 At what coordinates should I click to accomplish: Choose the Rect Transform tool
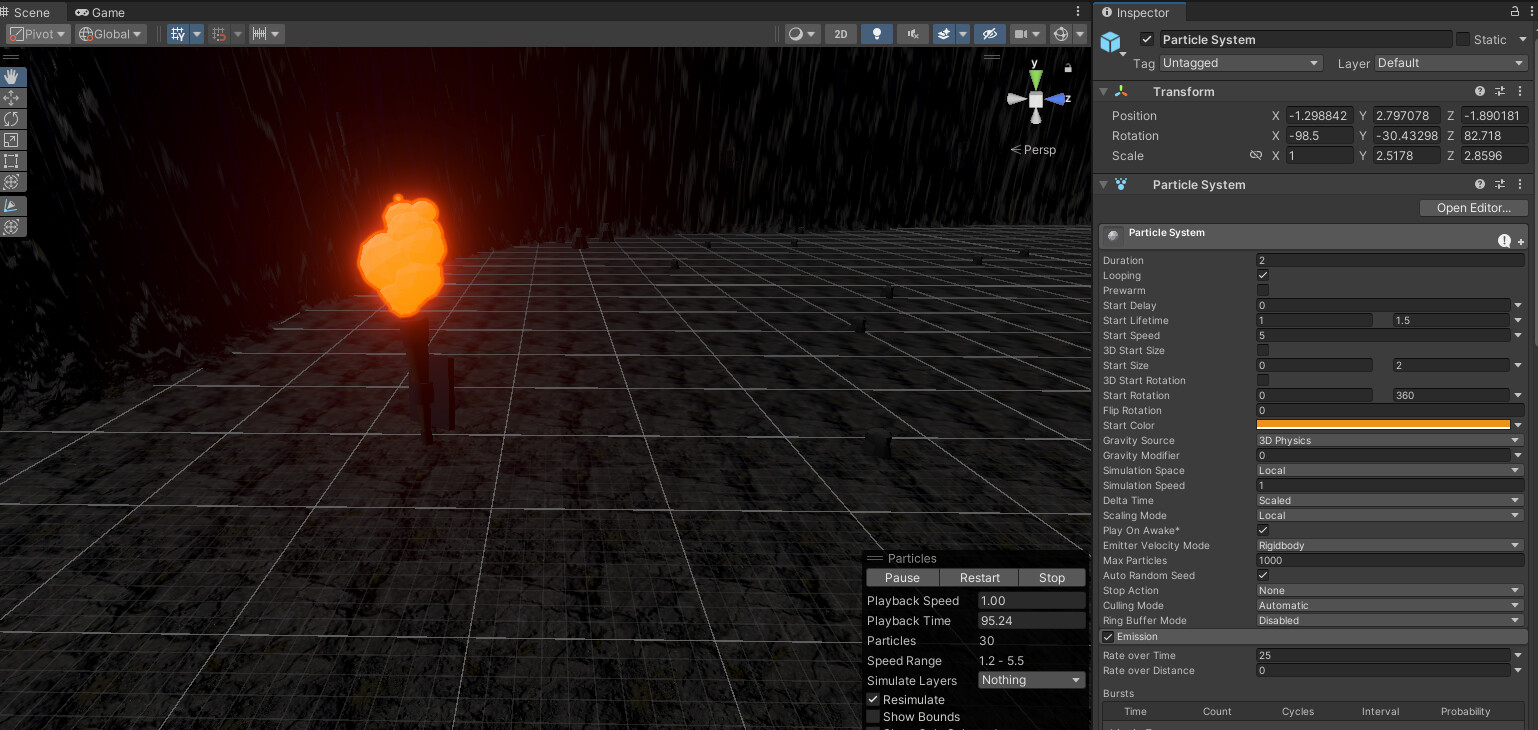12,161
